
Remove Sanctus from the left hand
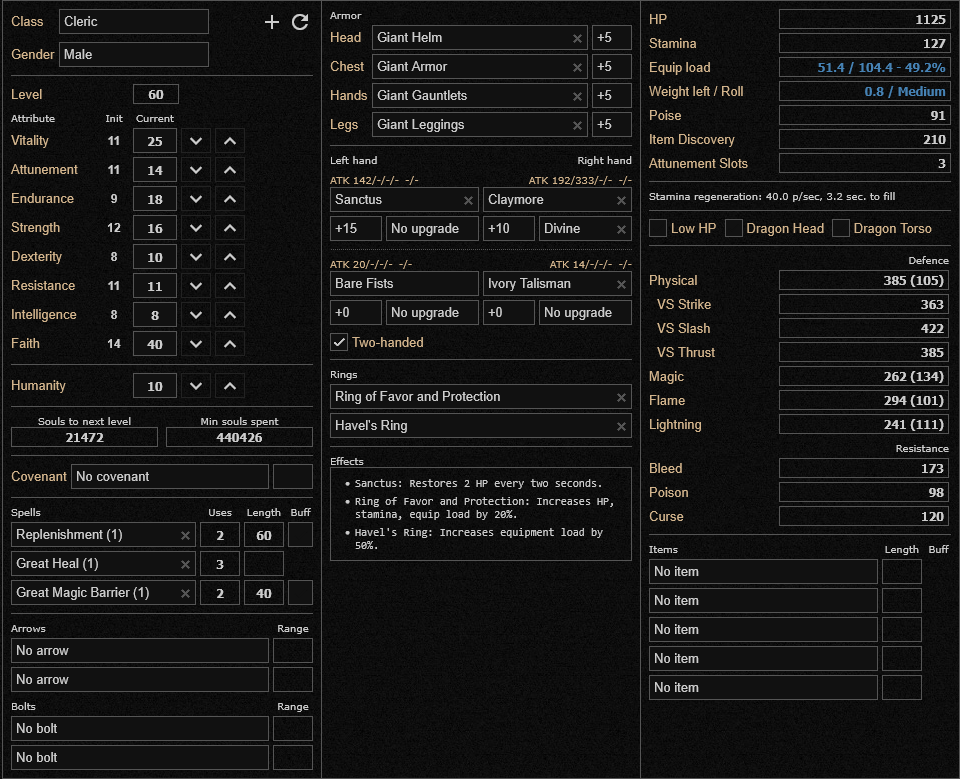click(468, 200)
